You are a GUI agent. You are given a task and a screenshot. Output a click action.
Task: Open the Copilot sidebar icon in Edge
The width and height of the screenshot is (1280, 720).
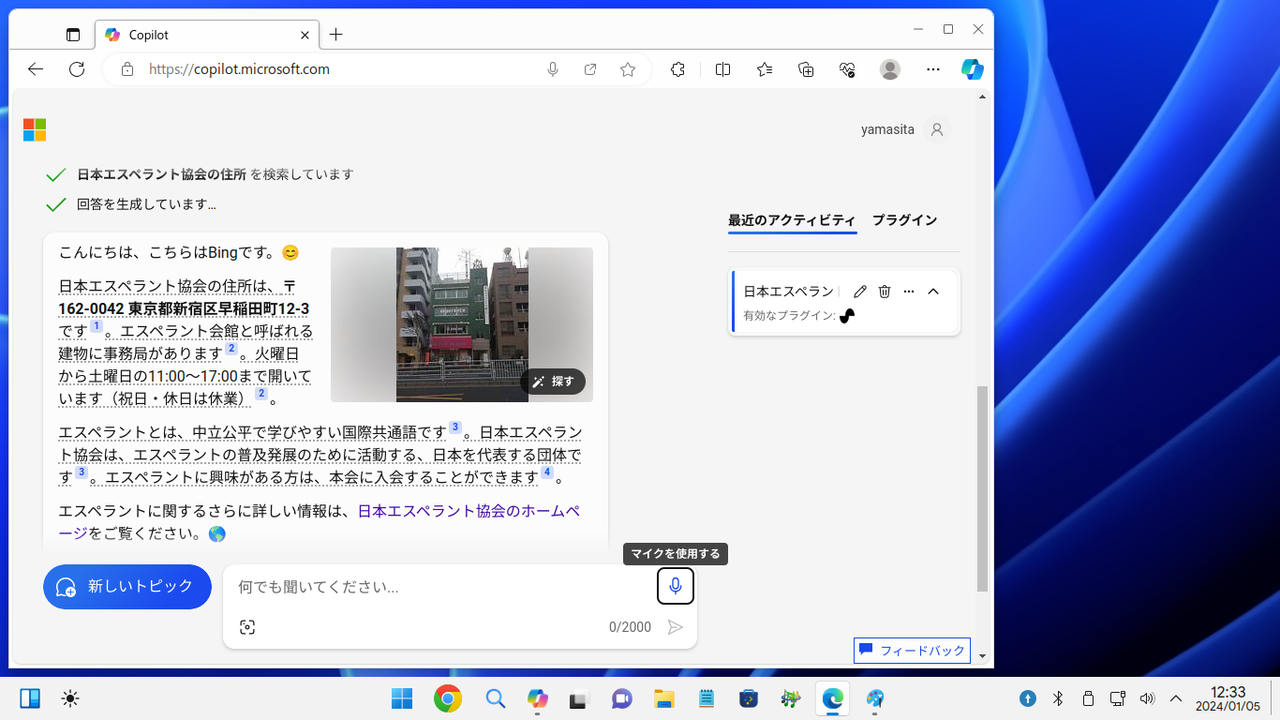pos(972,69)
